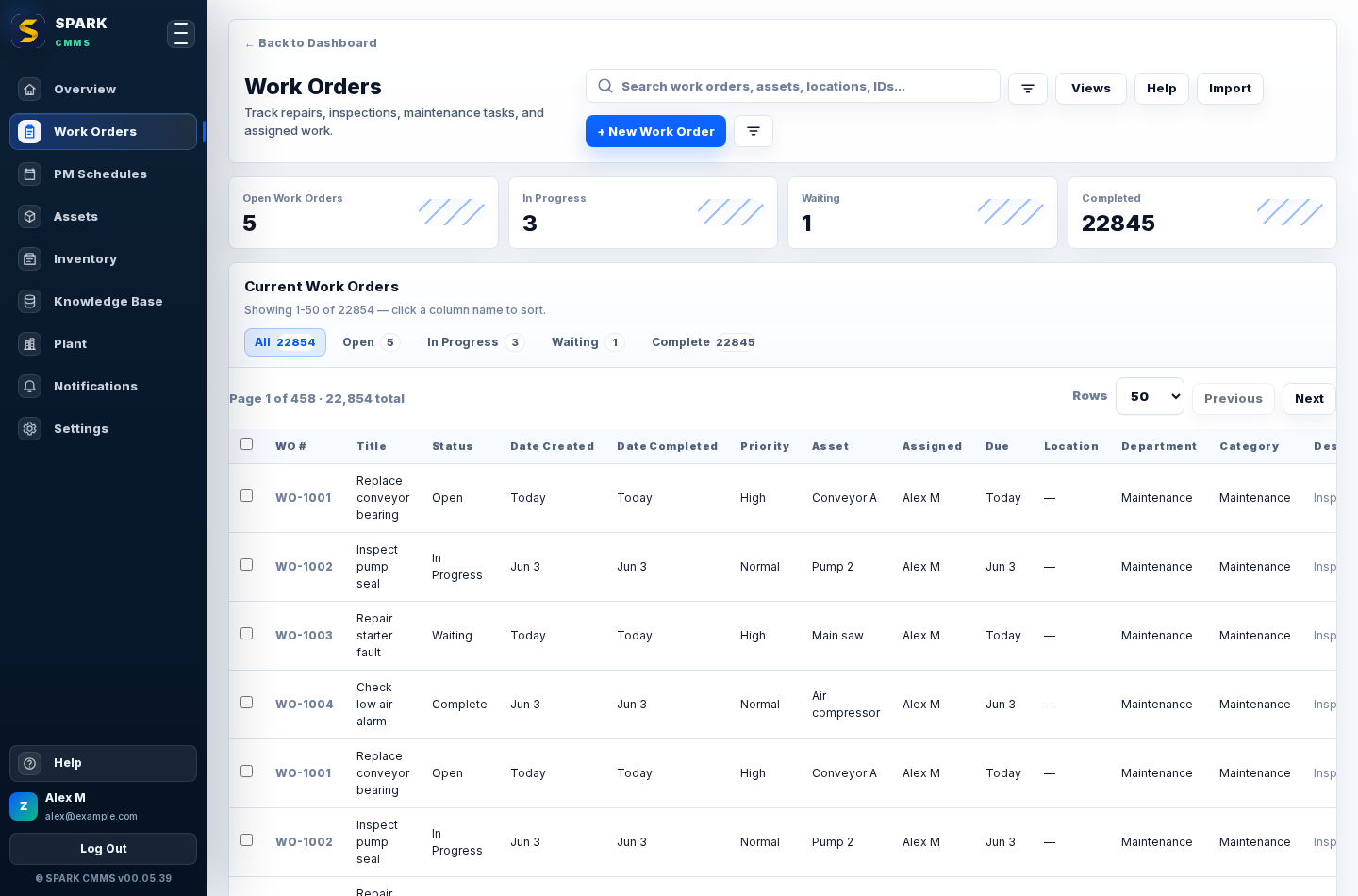Click the In Progress summary card
This screenshot has height=896, width=1358.
643,213
